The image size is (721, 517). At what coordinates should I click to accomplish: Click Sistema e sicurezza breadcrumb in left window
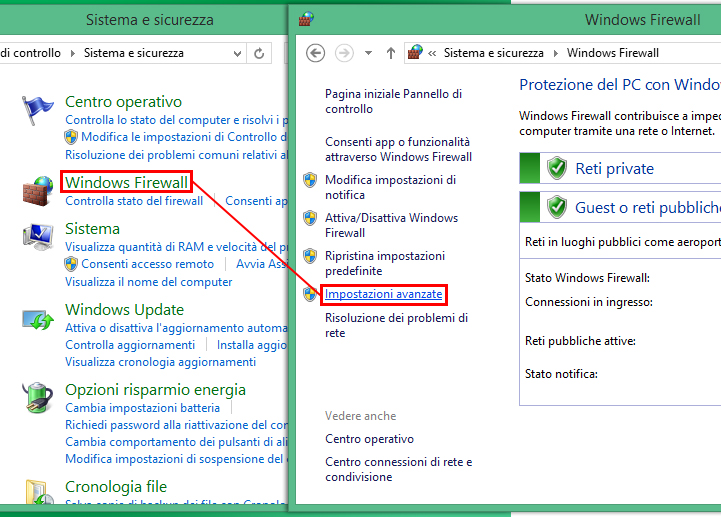tap(133, 53)
